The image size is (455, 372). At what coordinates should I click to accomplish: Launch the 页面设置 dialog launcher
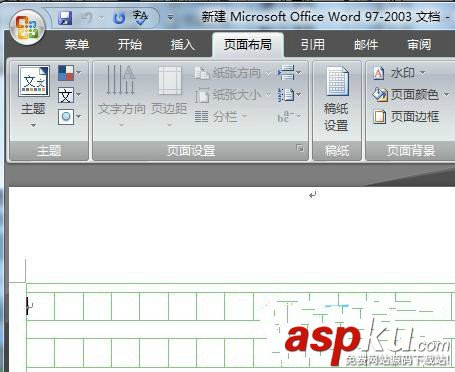coord(300,148)
